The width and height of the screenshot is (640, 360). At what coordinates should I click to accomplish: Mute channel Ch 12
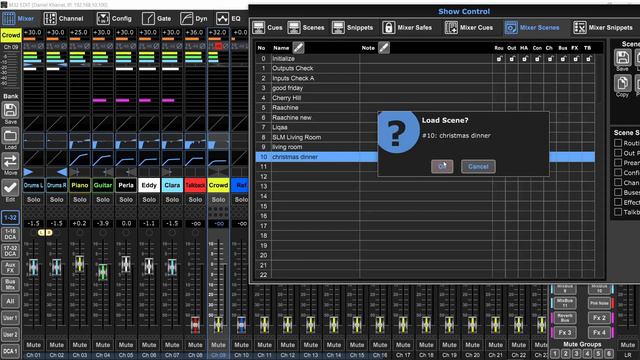click(287, 345)
